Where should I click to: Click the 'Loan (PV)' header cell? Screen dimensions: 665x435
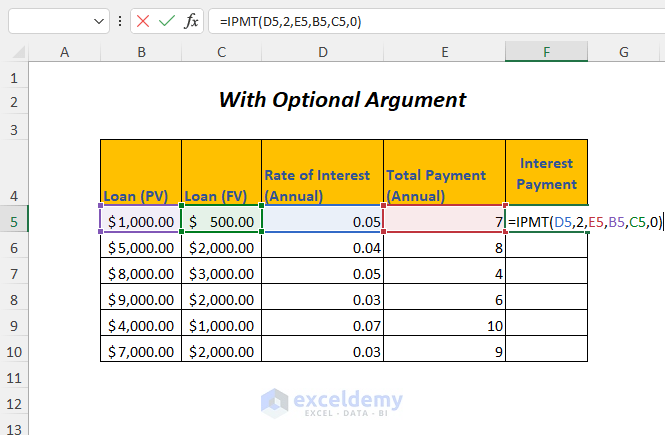141,172
